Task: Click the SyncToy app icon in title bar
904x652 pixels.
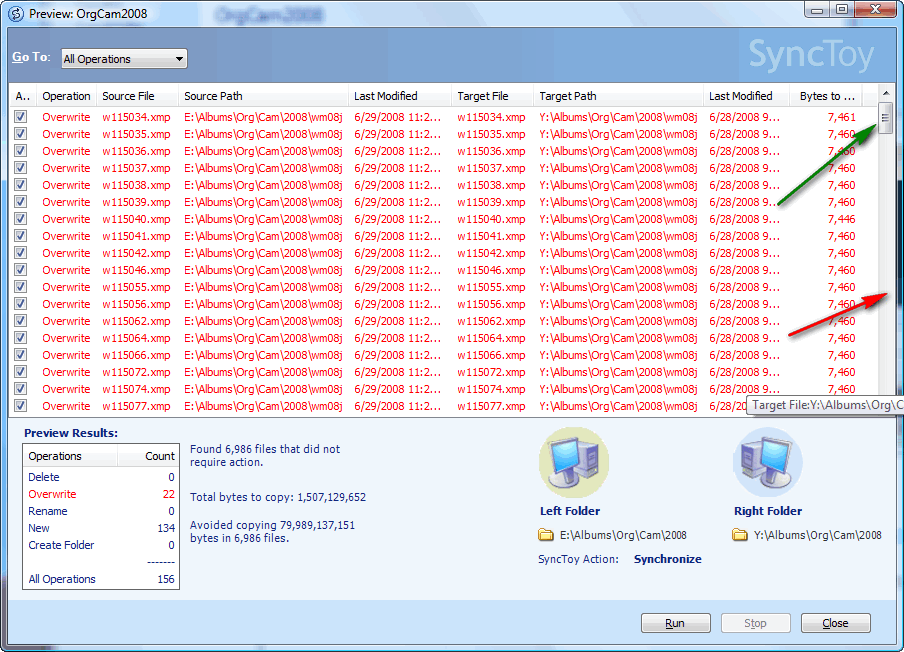Action: click(x=16, y=13)
